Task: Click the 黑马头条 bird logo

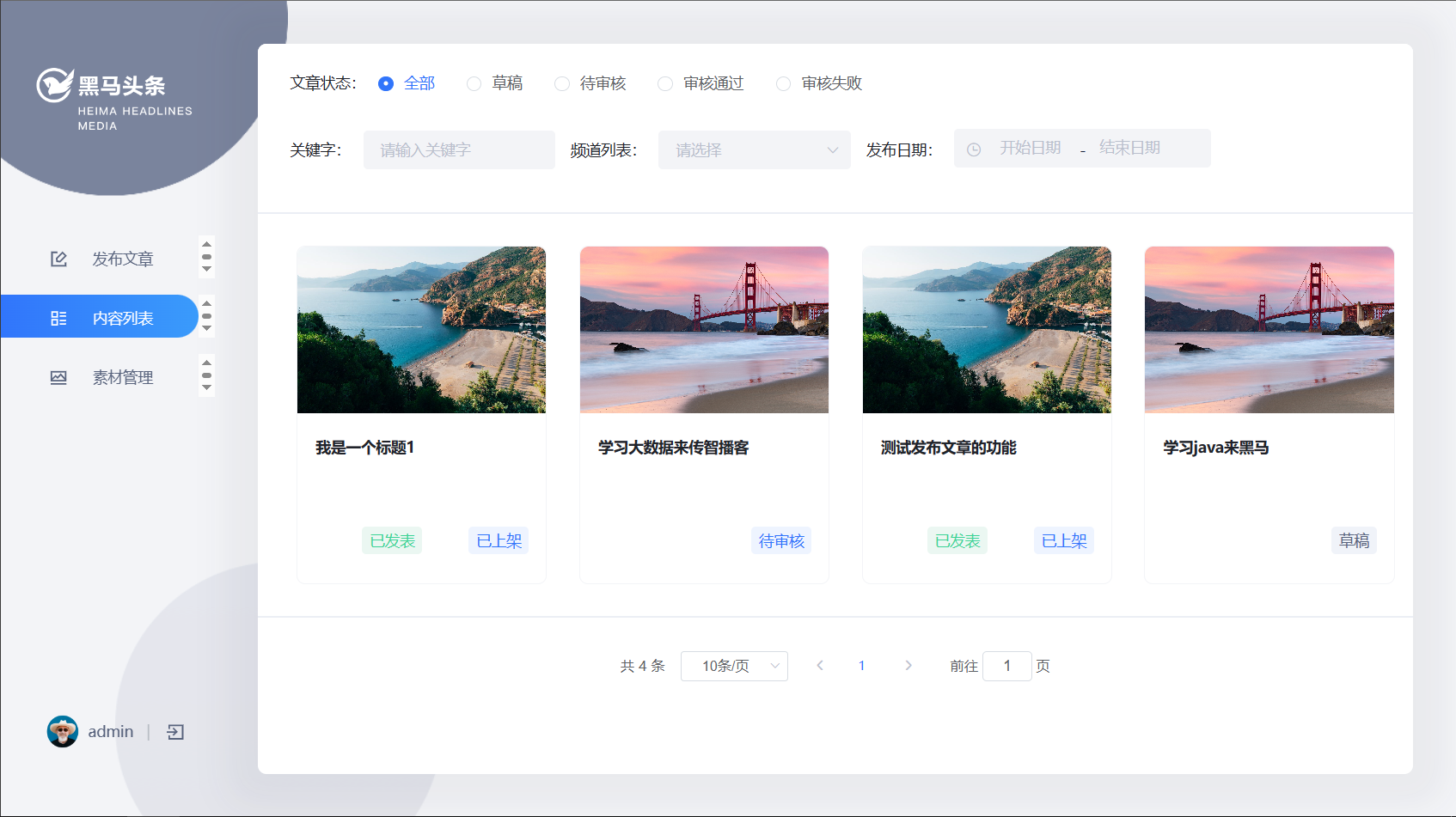Action: point(55,85)
